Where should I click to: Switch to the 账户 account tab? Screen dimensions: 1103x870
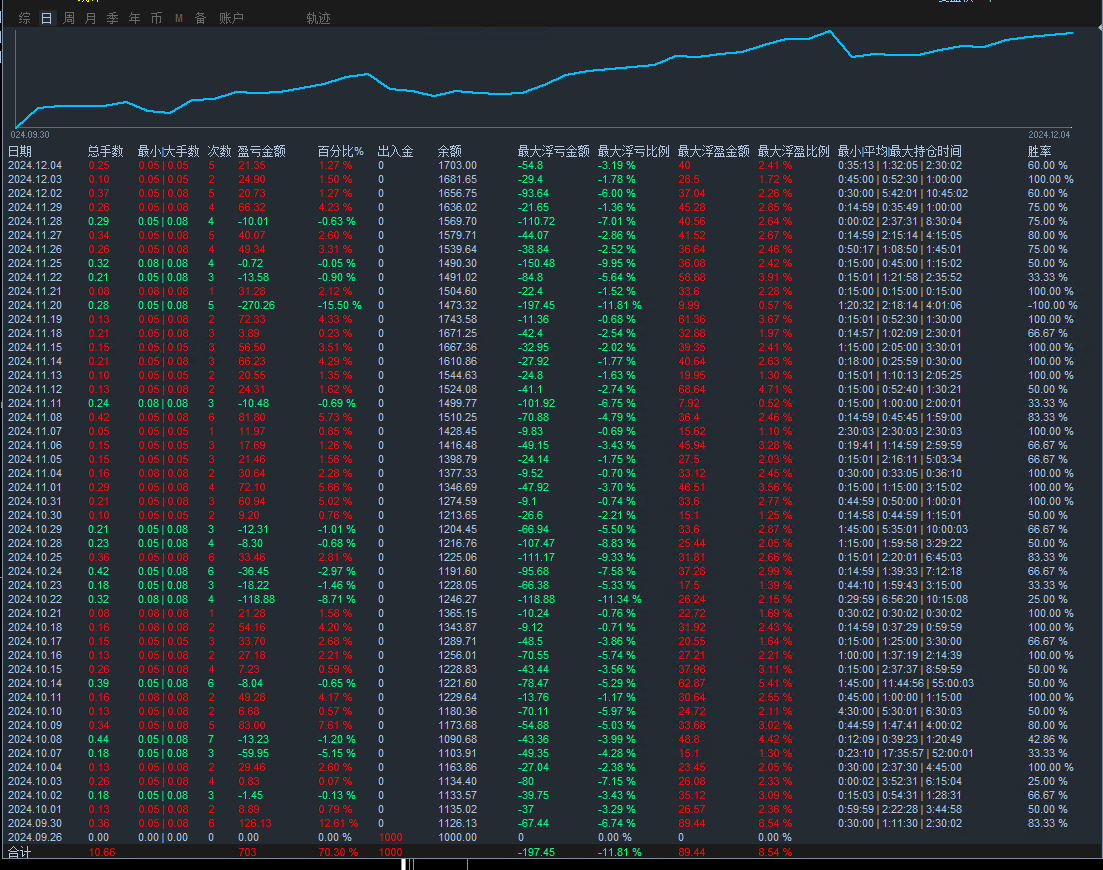pos(231,18)
